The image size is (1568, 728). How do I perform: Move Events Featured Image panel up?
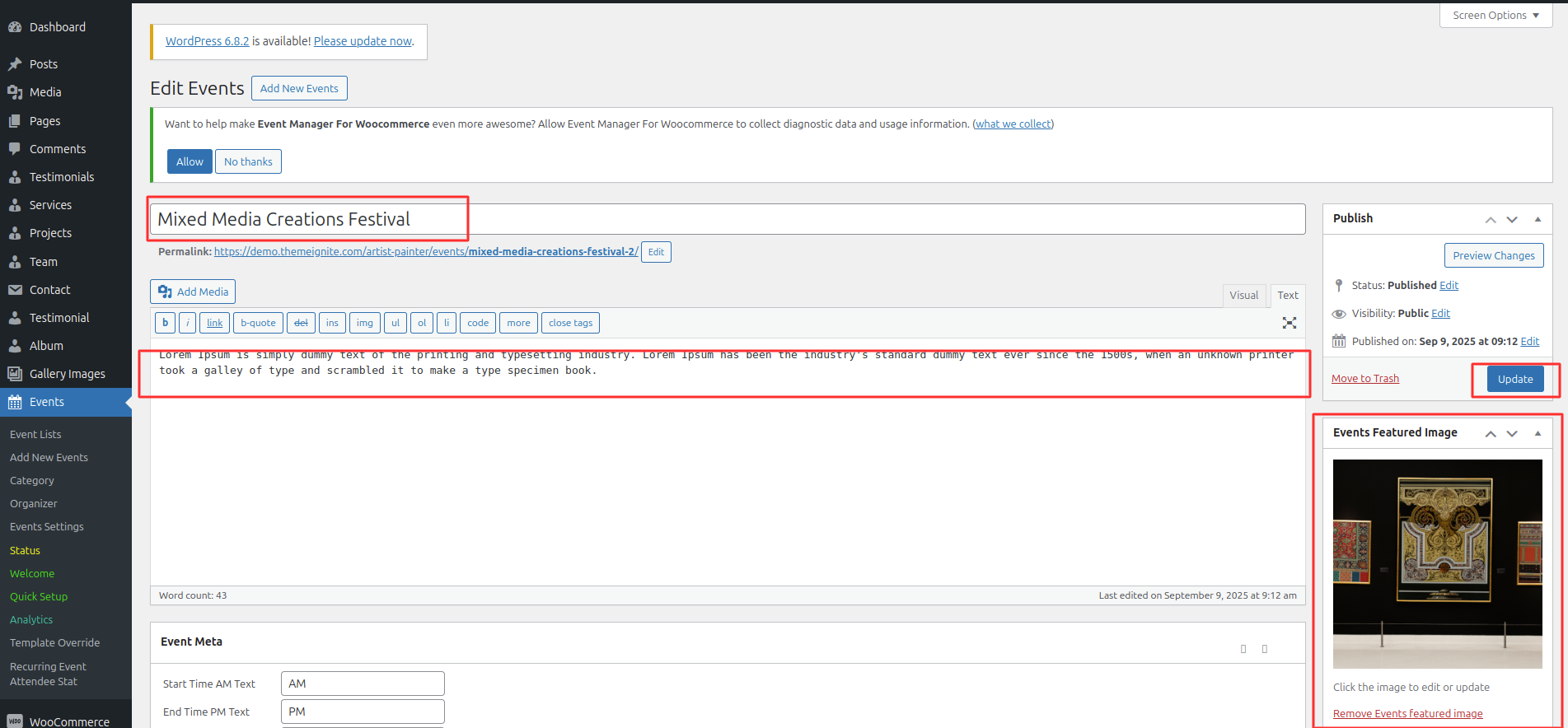[1491, 433]
